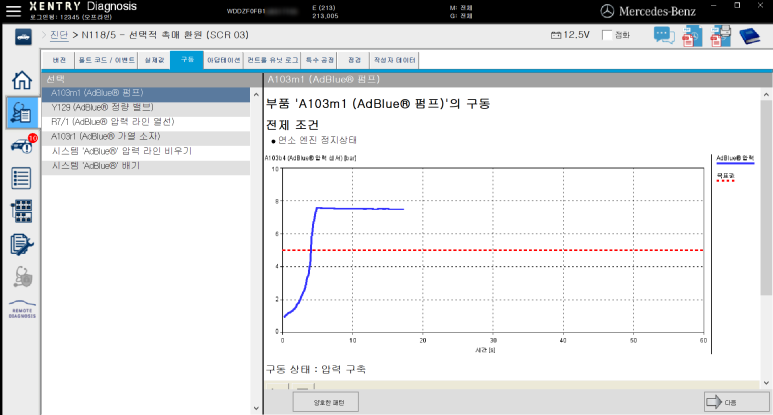Switch to the 점검 tab

(354, 60)
